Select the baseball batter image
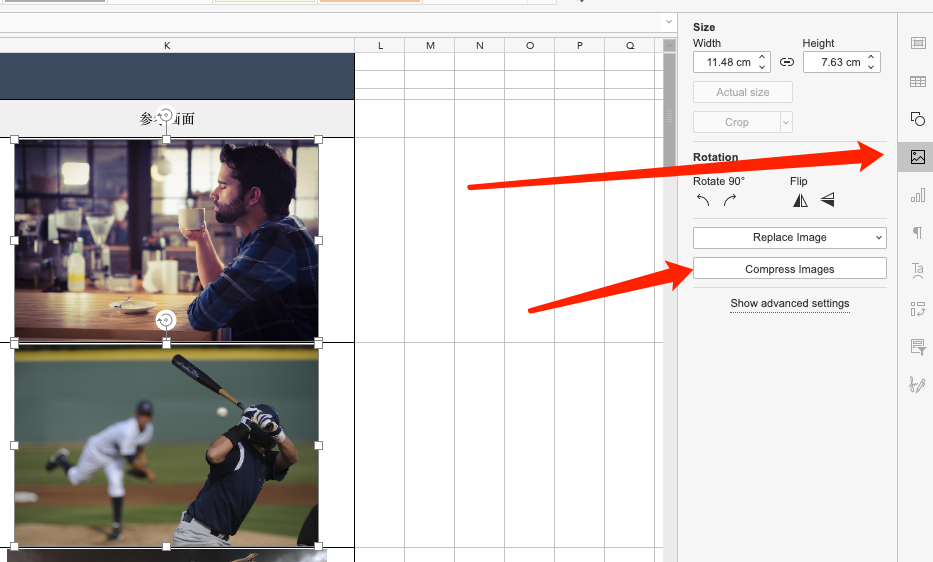This screenshot has width=933, height=562. (x=166, y=445)
